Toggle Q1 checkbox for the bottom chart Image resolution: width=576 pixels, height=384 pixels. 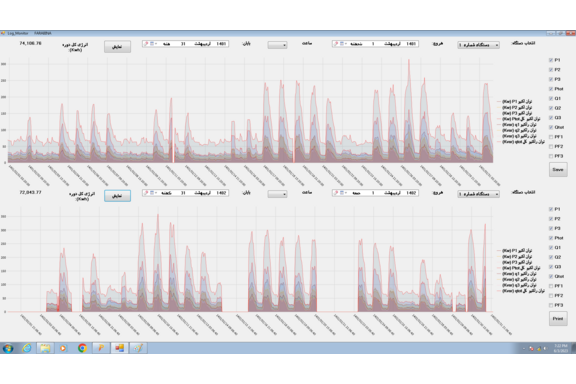[551, 248]
